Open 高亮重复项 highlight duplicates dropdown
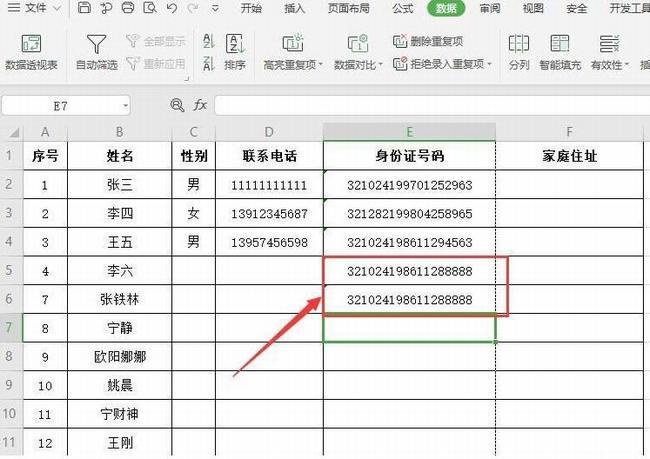This screenshot has height=459, width=650. coord(293,52)
